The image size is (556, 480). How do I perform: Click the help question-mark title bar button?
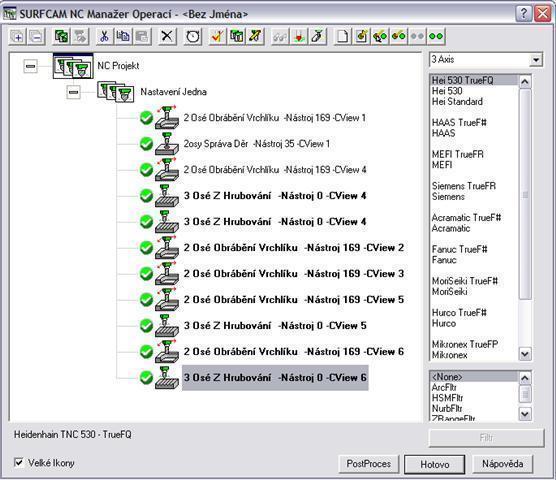click(x=524, y=14)
